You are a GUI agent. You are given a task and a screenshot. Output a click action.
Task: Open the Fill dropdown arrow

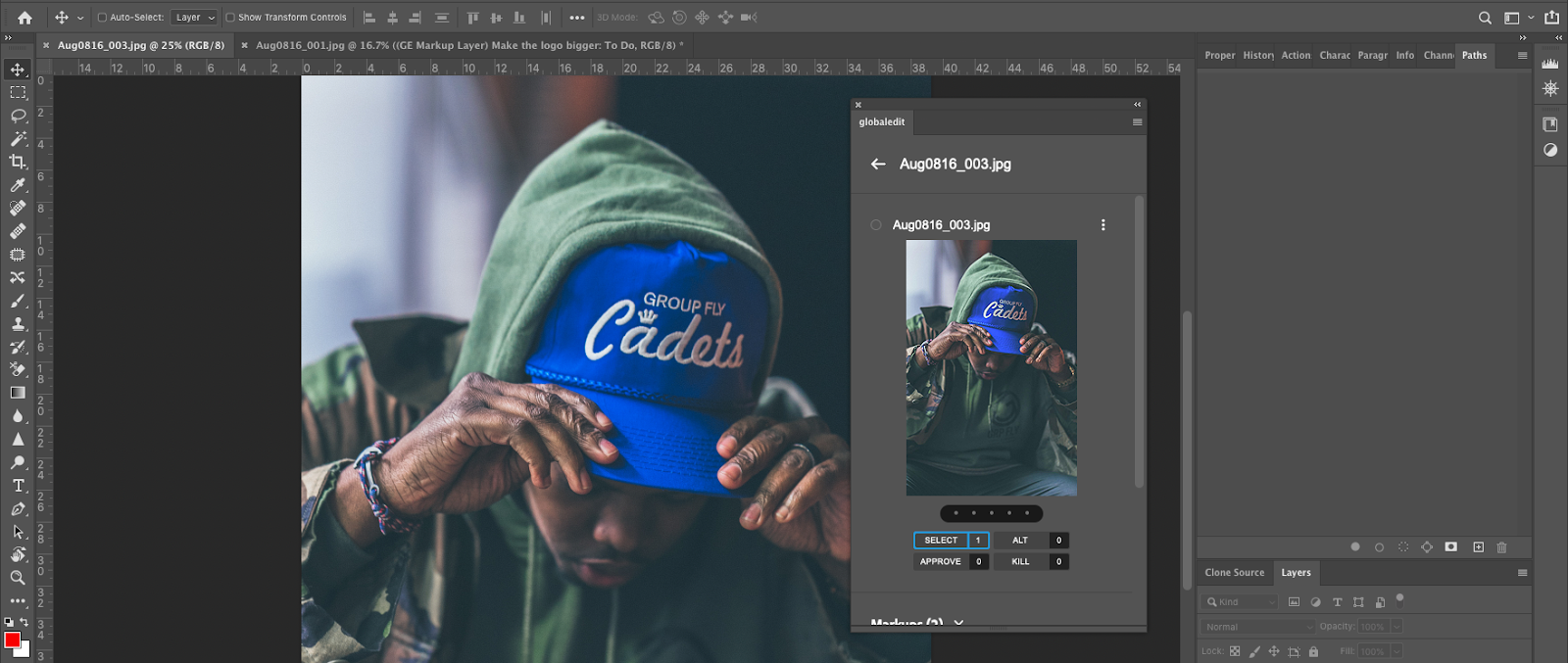(x=1396, y=651)
